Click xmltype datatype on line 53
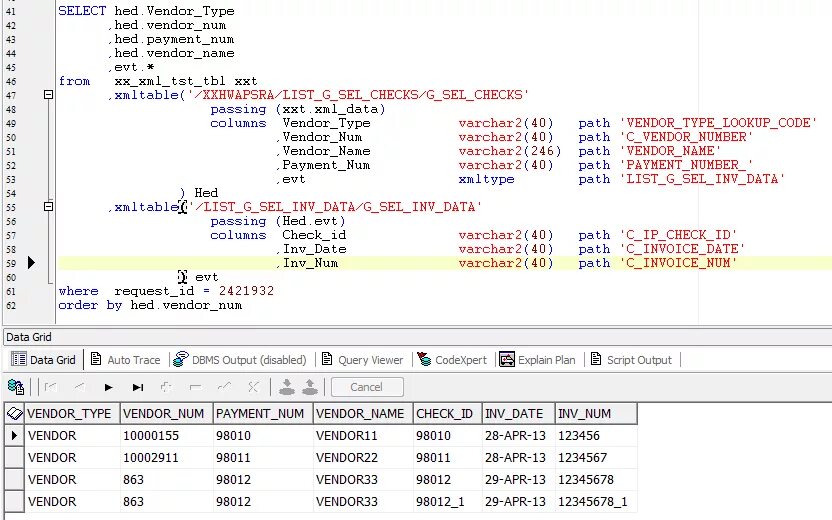Image resolution: width=832 pixels, height=520 pixels. click(x=486, y=179)
